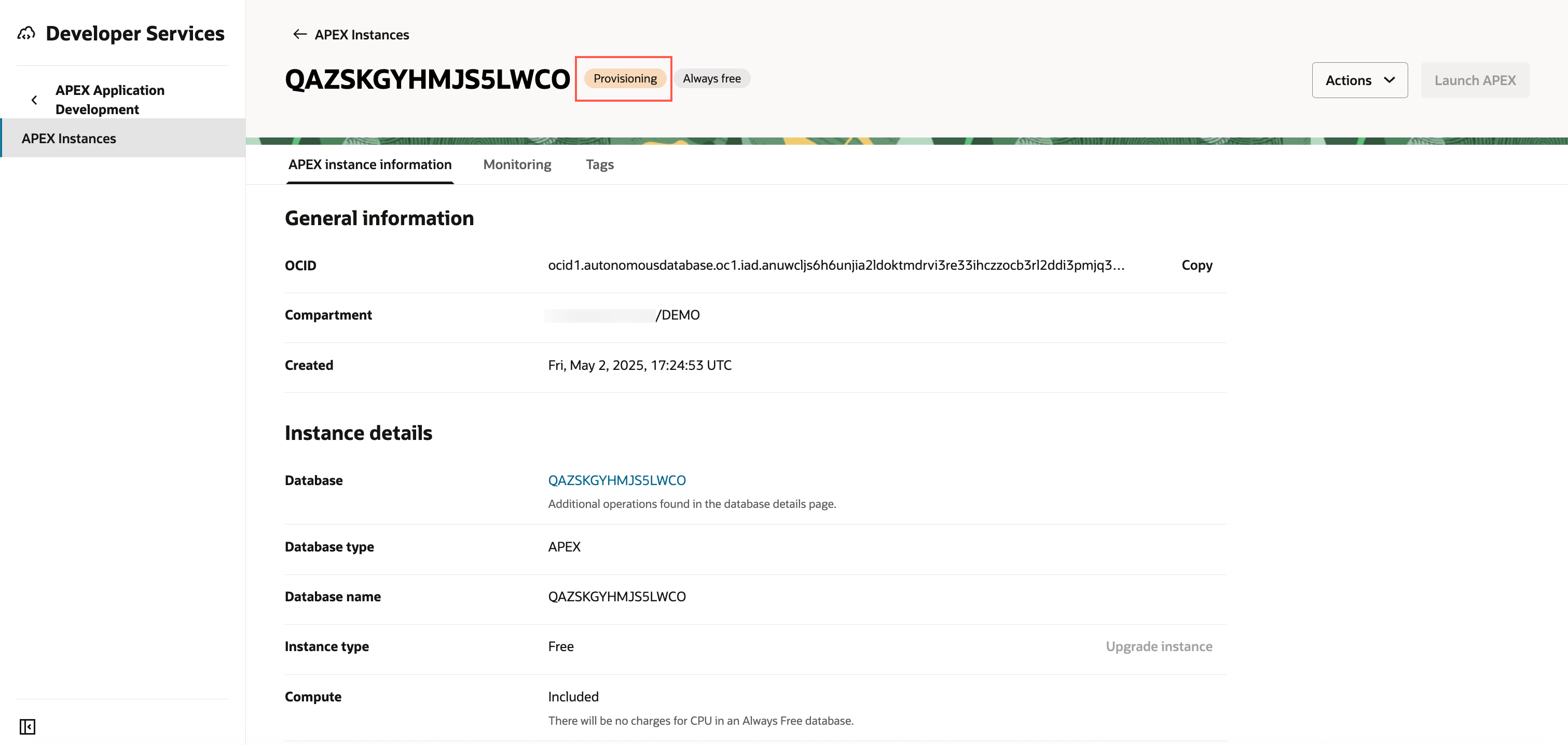Click the back arrow beside APEX Instances
1568x745 pixels.
pos(299,34)
